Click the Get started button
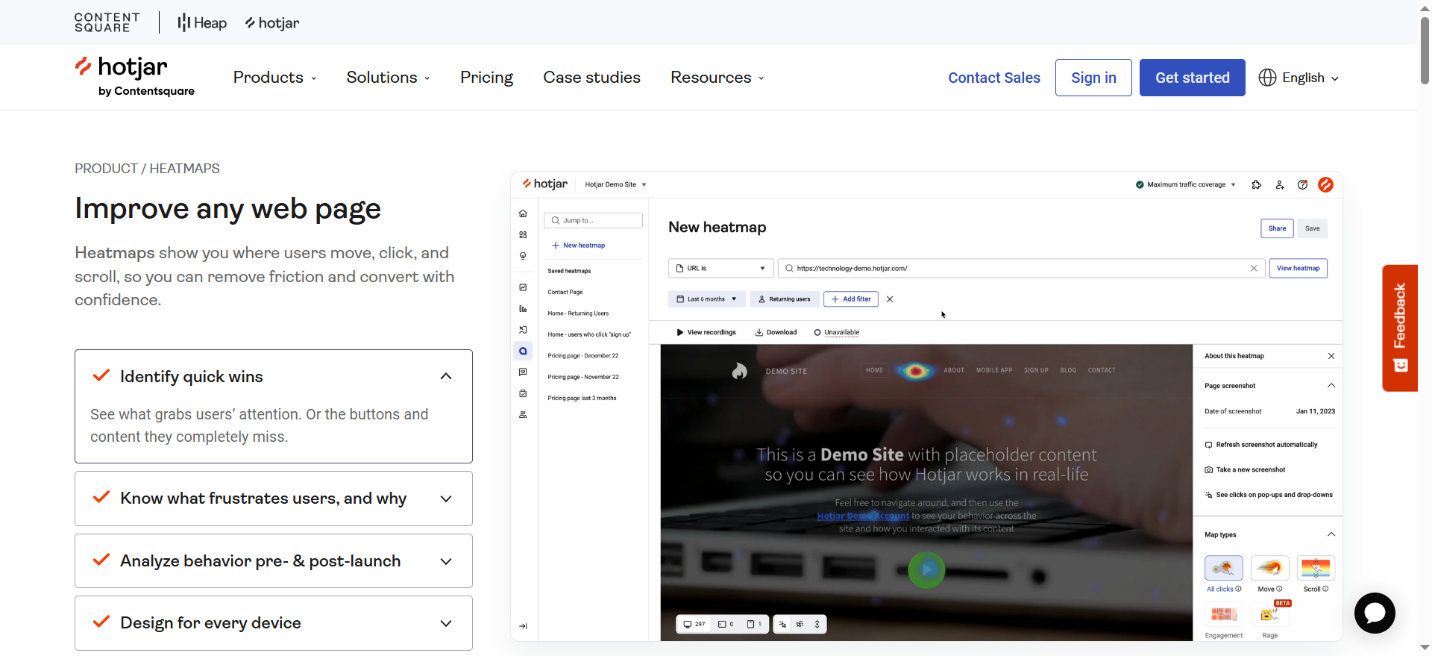This screenshot has width=1432, height=656. 1192,78
